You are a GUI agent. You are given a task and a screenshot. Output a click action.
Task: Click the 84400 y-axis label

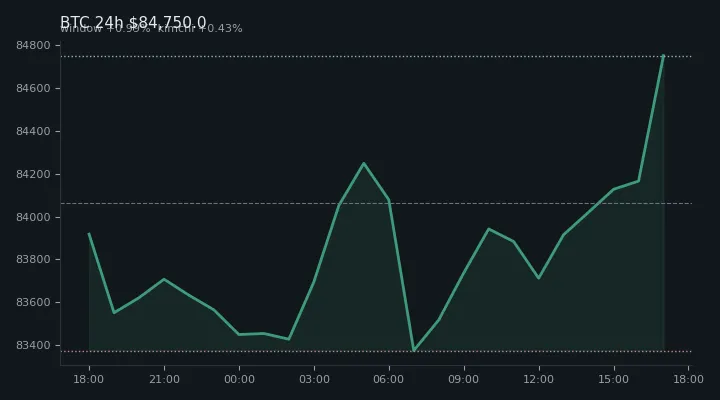point(33,131)
